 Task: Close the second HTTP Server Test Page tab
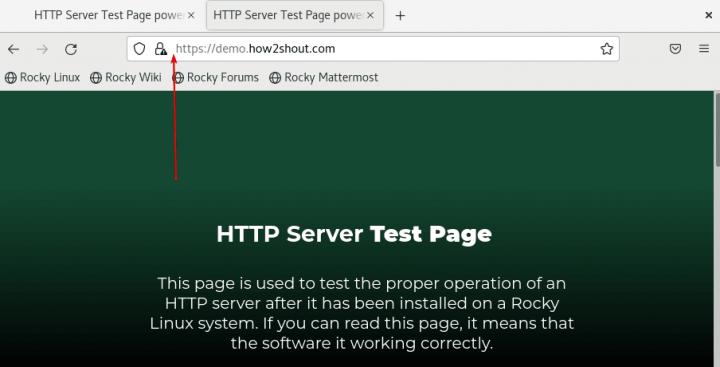(371, 15)
